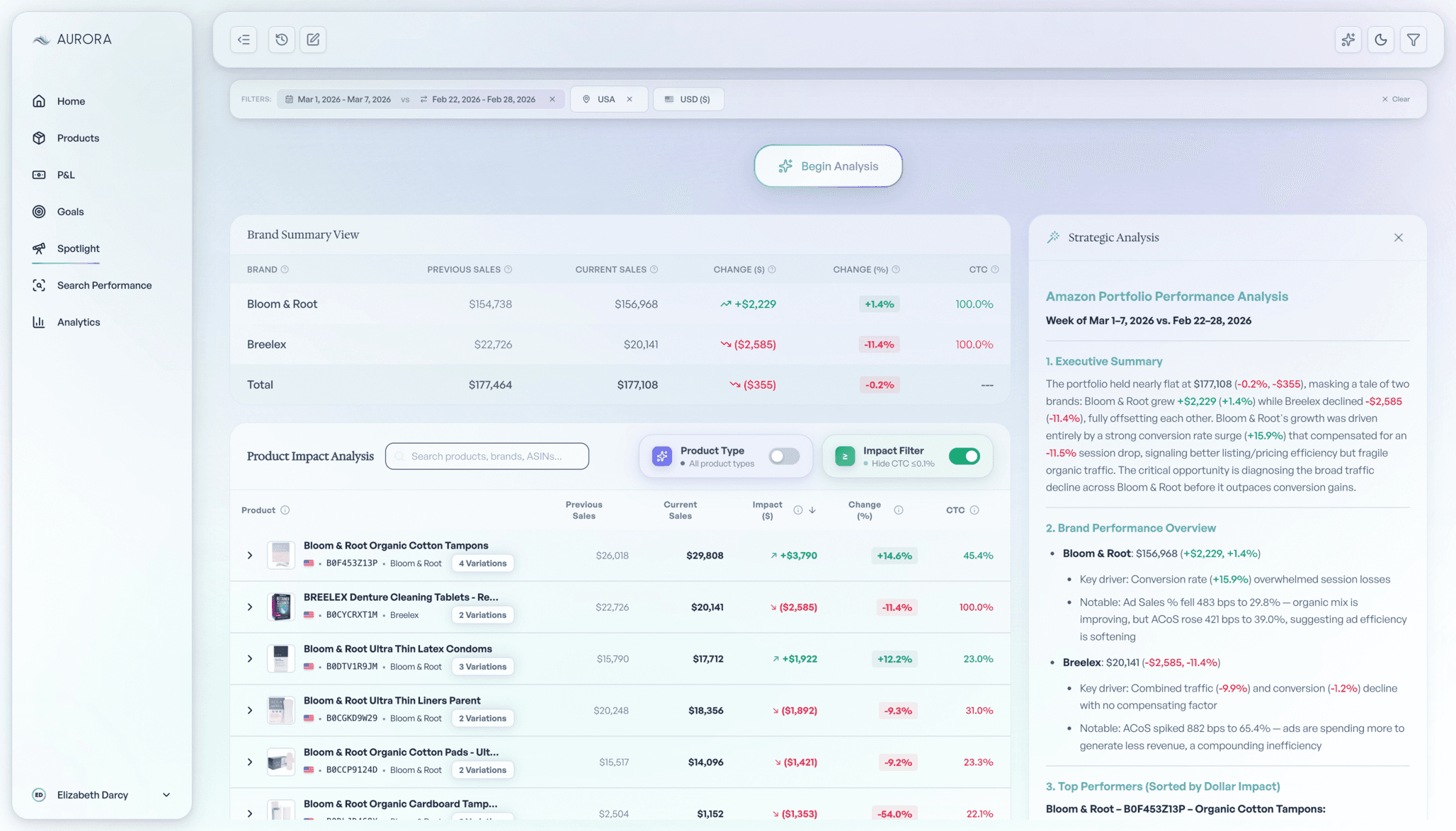The height and width of the screenshot is (831, 1456).
Task: Click the edit/compose icon in the toolbar
Action: (x=312, y=40)
